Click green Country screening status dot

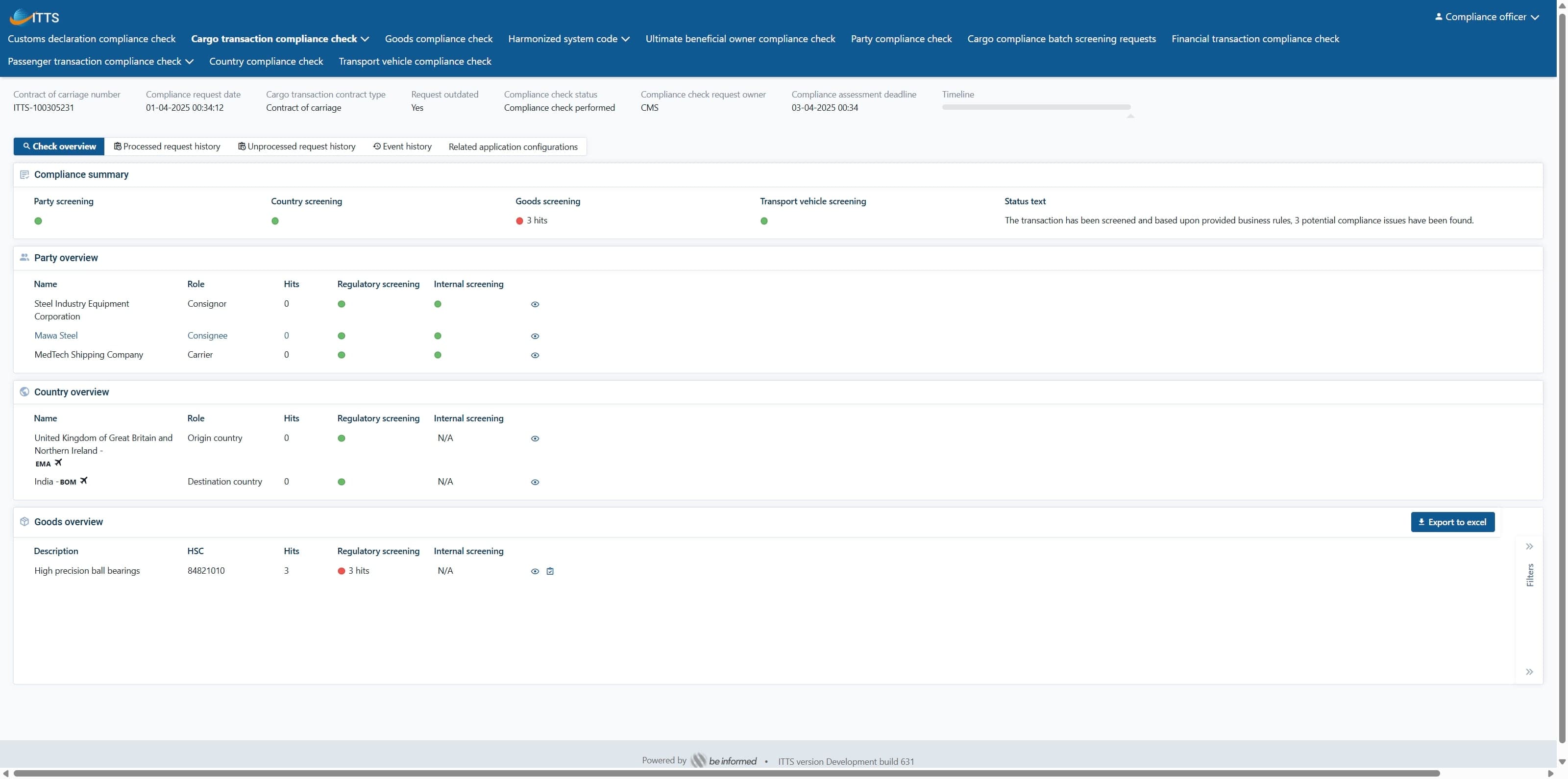[x=275, y=221]
